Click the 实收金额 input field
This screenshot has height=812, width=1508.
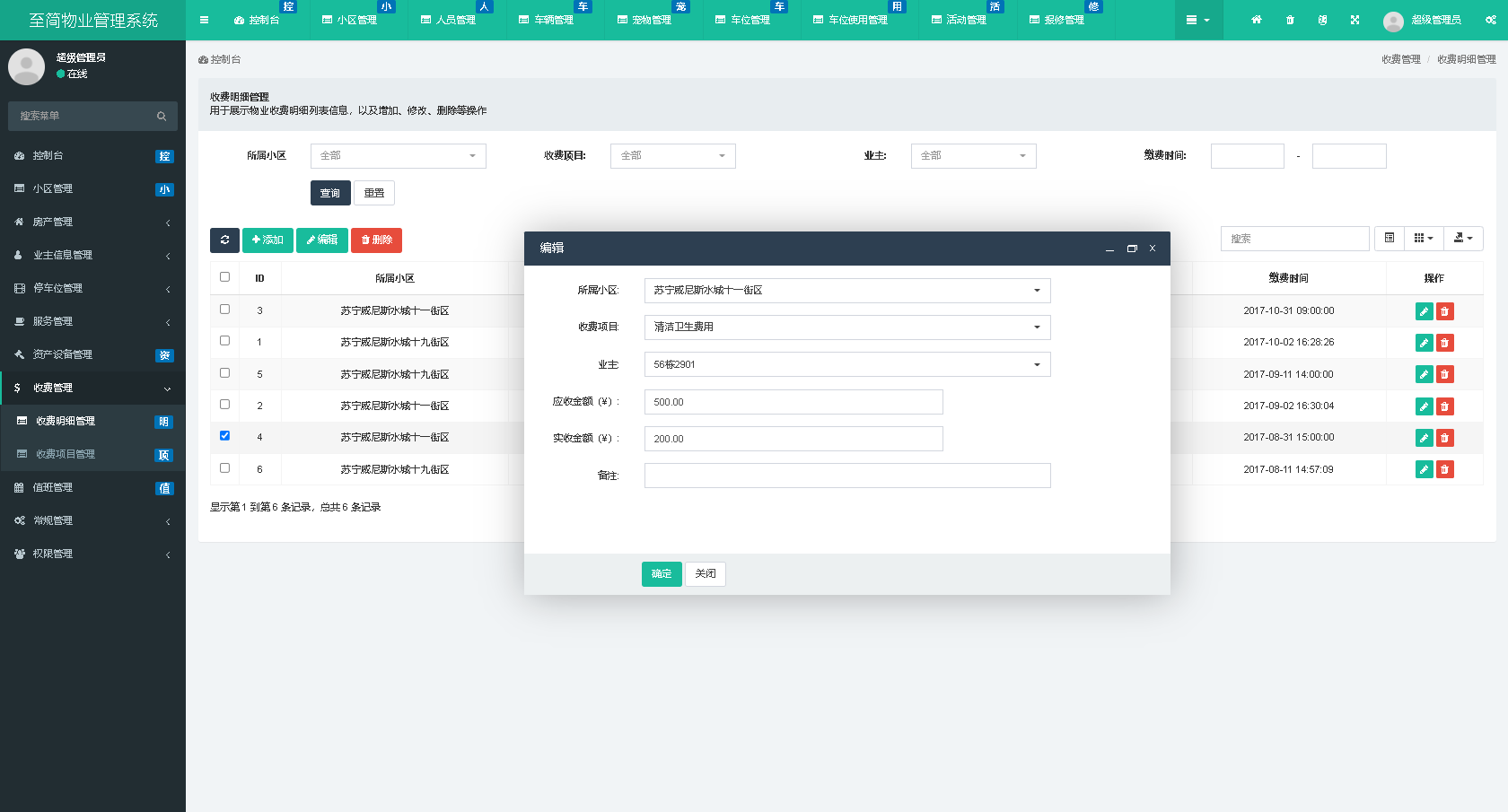(x=793, y=439)
